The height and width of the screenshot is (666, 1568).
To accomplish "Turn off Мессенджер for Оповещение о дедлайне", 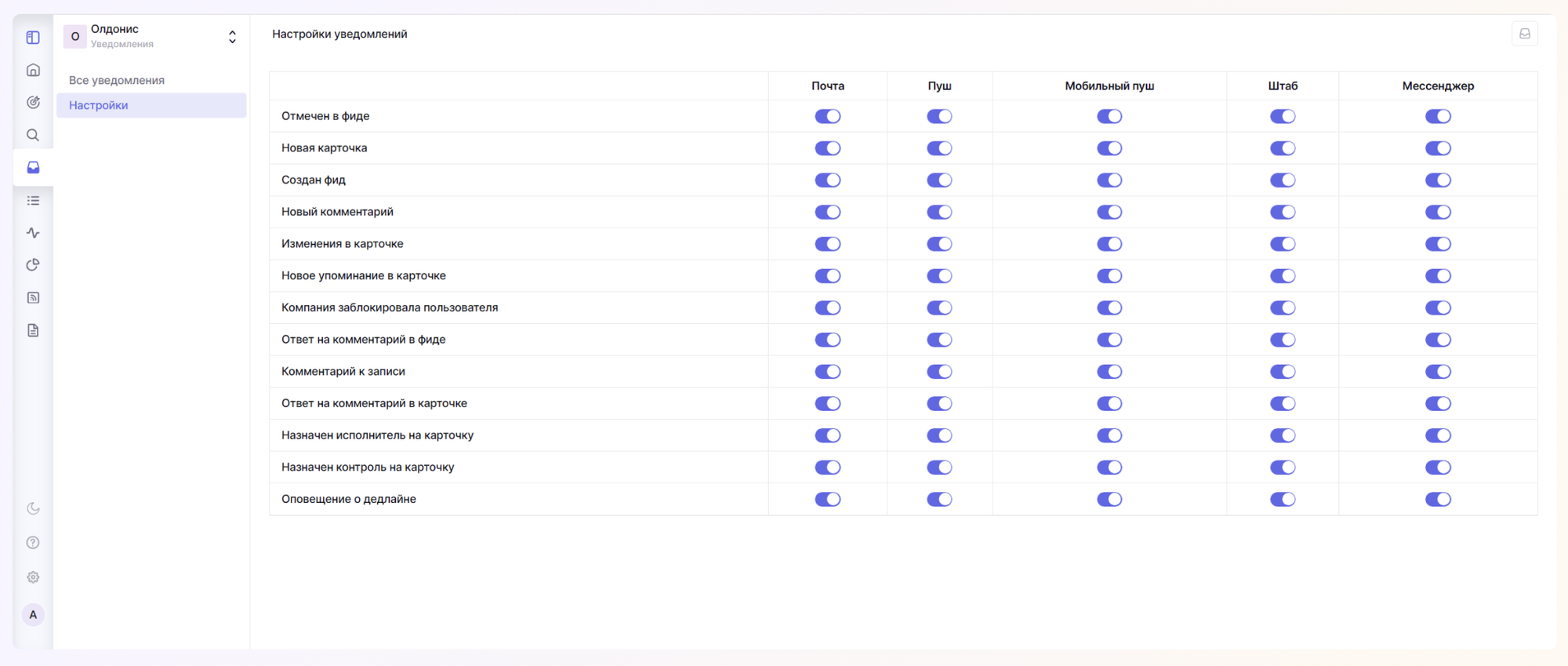I will pyautogui.click(x=1438, y=499).
